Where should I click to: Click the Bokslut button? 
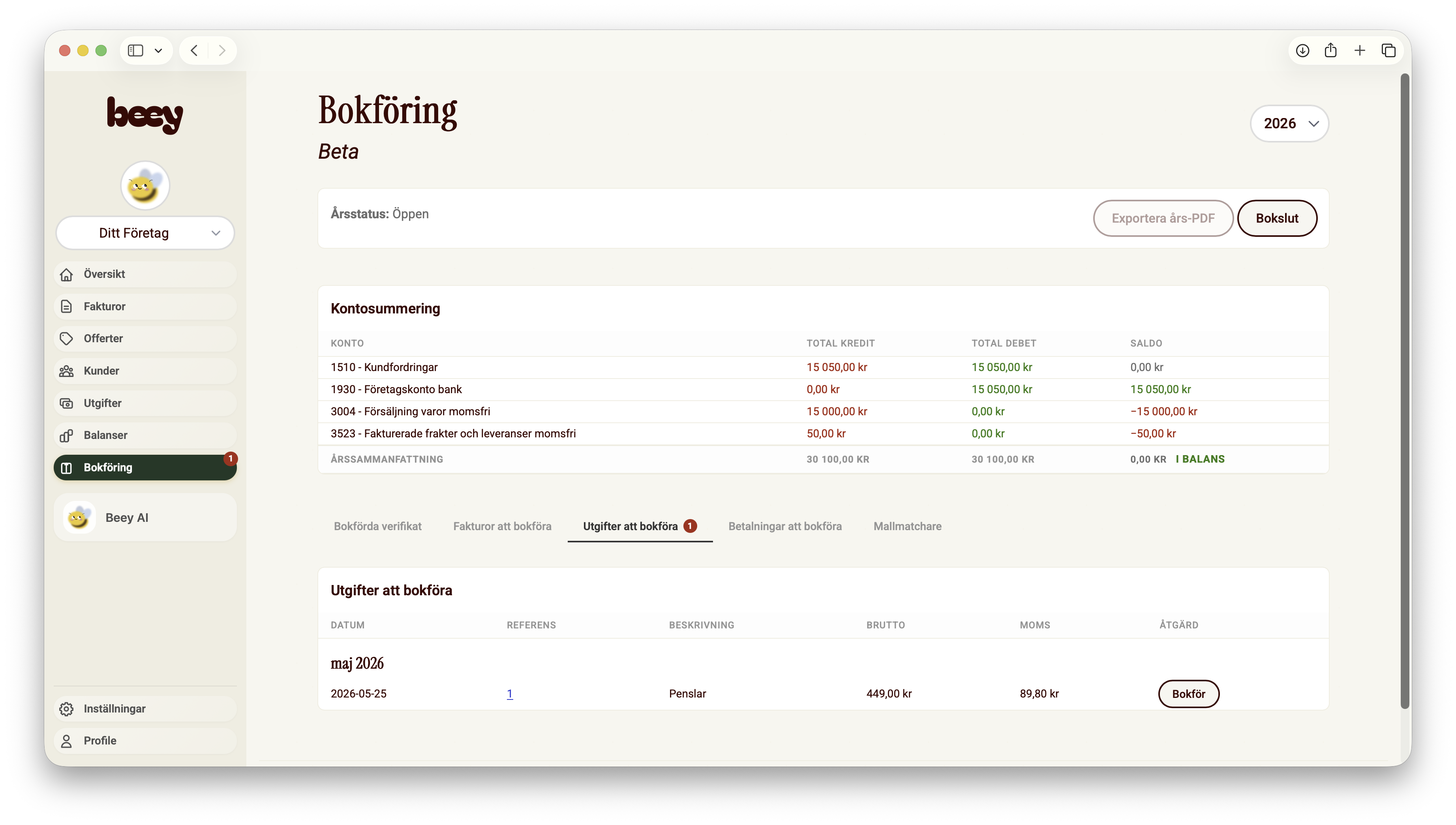[1277, 218]
